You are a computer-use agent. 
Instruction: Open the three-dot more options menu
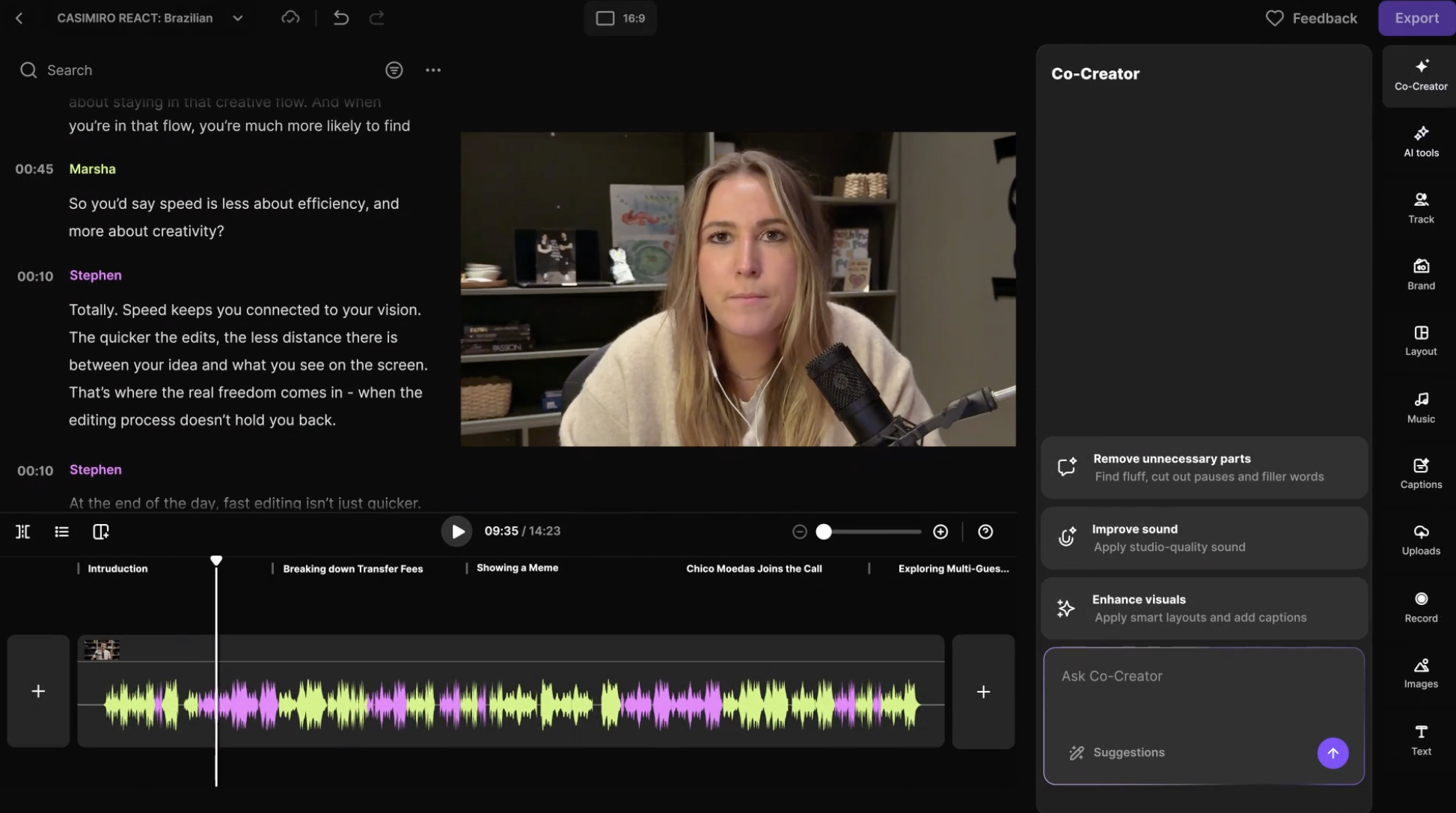pyautogui.click(x=433, y=70)
